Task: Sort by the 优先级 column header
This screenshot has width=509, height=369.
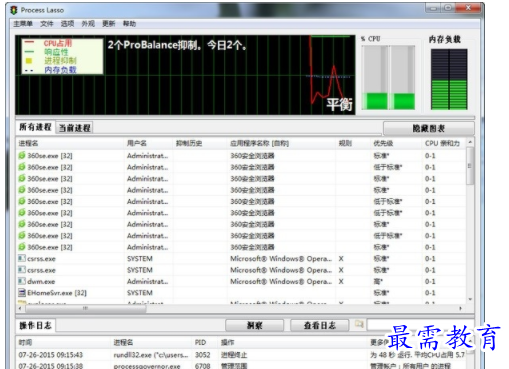Action: coord(396,143)
